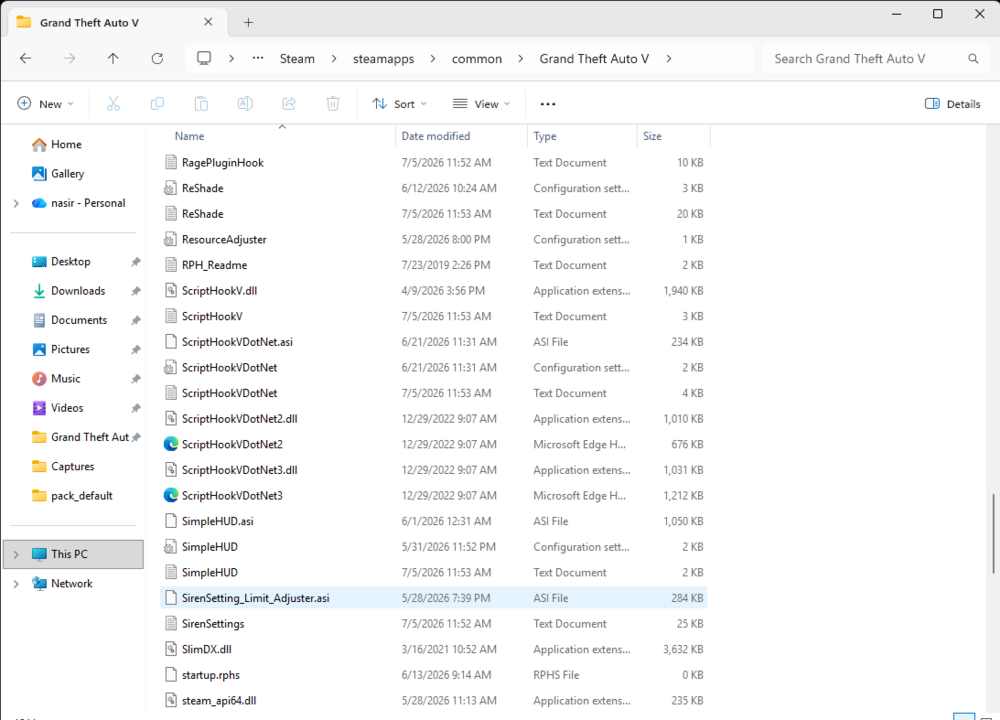Add a new tab
Viewport: 1000px width, 720px height.
248,23
